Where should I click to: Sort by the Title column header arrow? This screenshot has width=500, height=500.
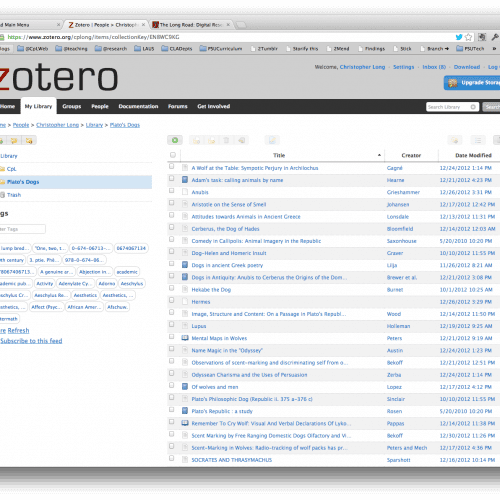point(379,155)
